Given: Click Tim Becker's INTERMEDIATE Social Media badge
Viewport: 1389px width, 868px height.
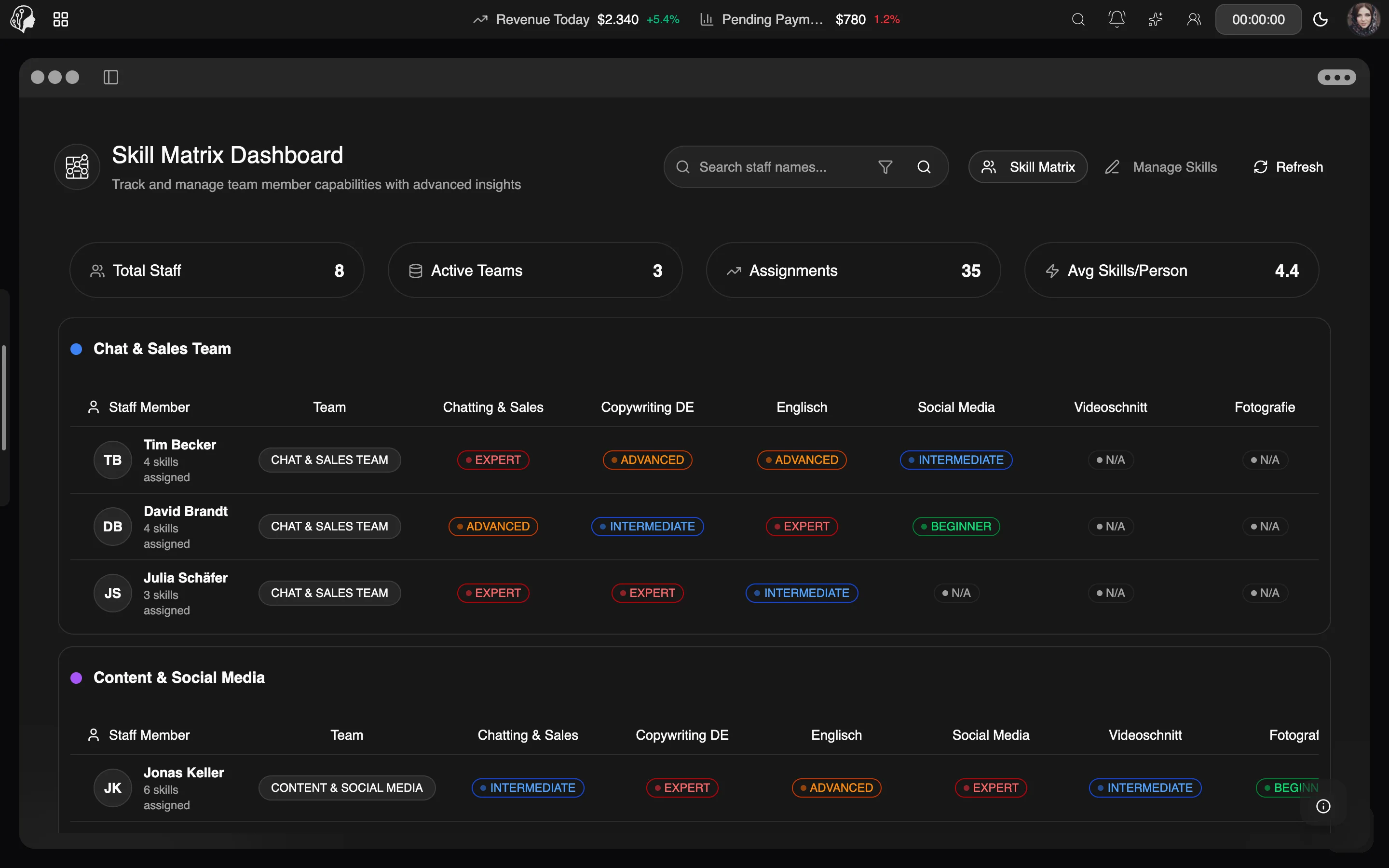Looking at the screenshot, I should click(x=955, y=460).
